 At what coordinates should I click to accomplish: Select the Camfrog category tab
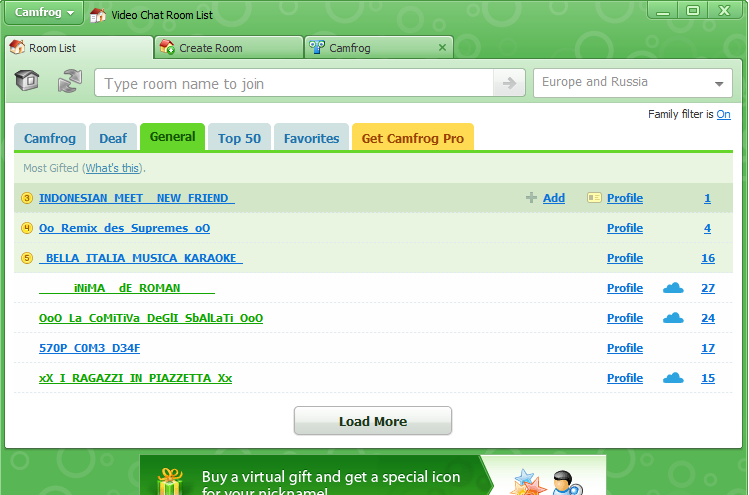click(50, 138)
